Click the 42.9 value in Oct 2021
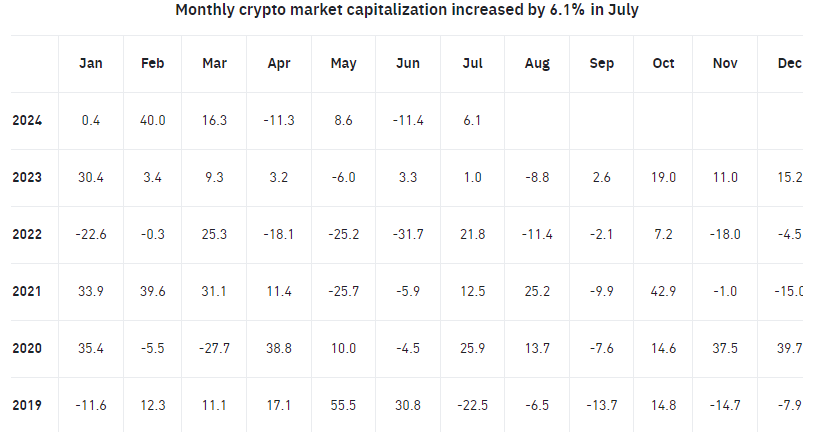Screen dimensions: 816x432 664,291
